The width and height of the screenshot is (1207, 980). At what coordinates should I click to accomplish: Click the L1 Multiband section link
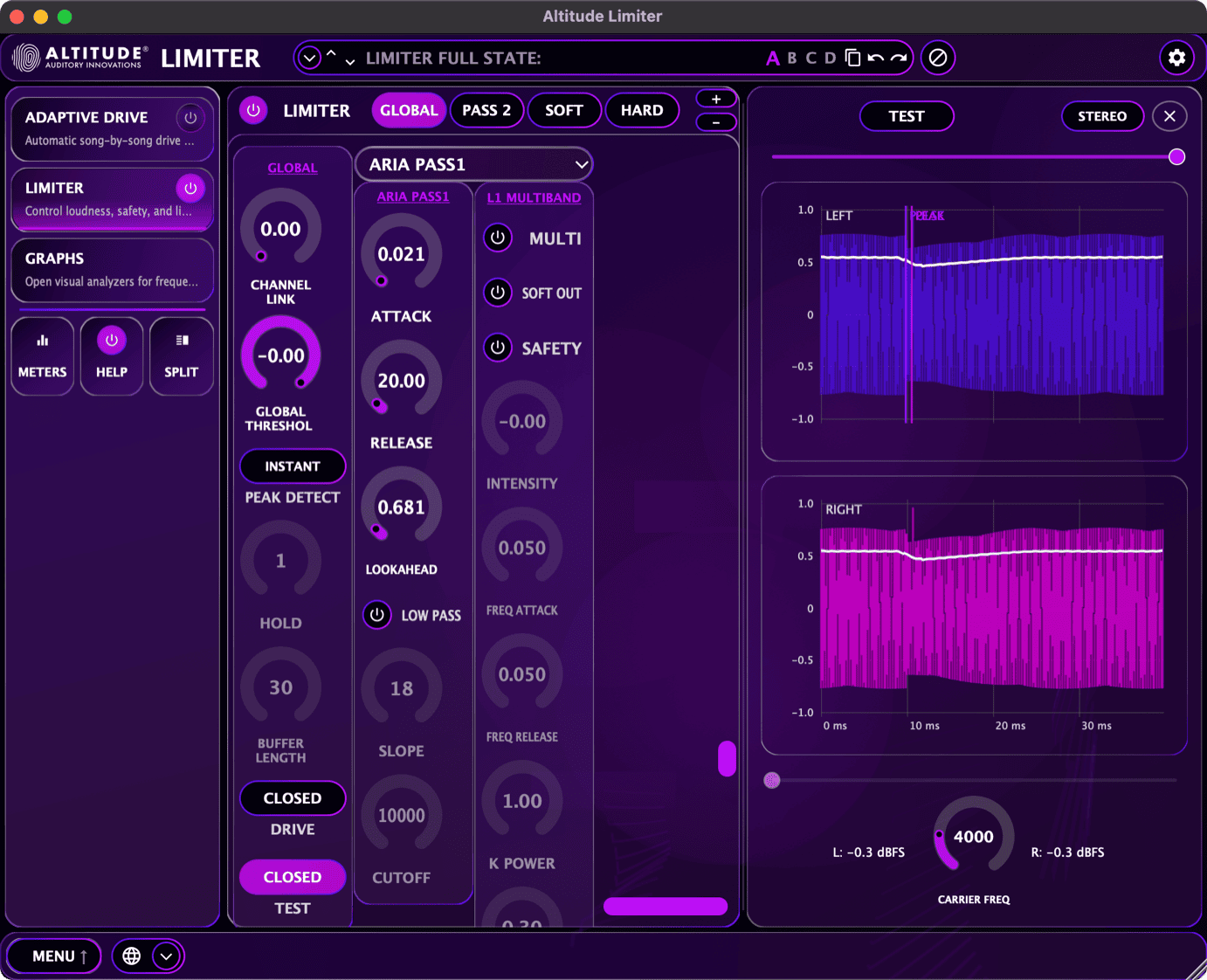click(x=534, y=197)
